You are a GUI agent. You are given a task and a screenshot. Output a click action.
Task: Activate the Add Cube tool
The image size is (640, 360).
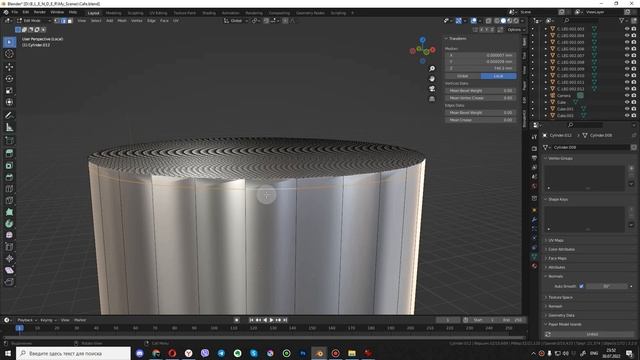point(9,141)
